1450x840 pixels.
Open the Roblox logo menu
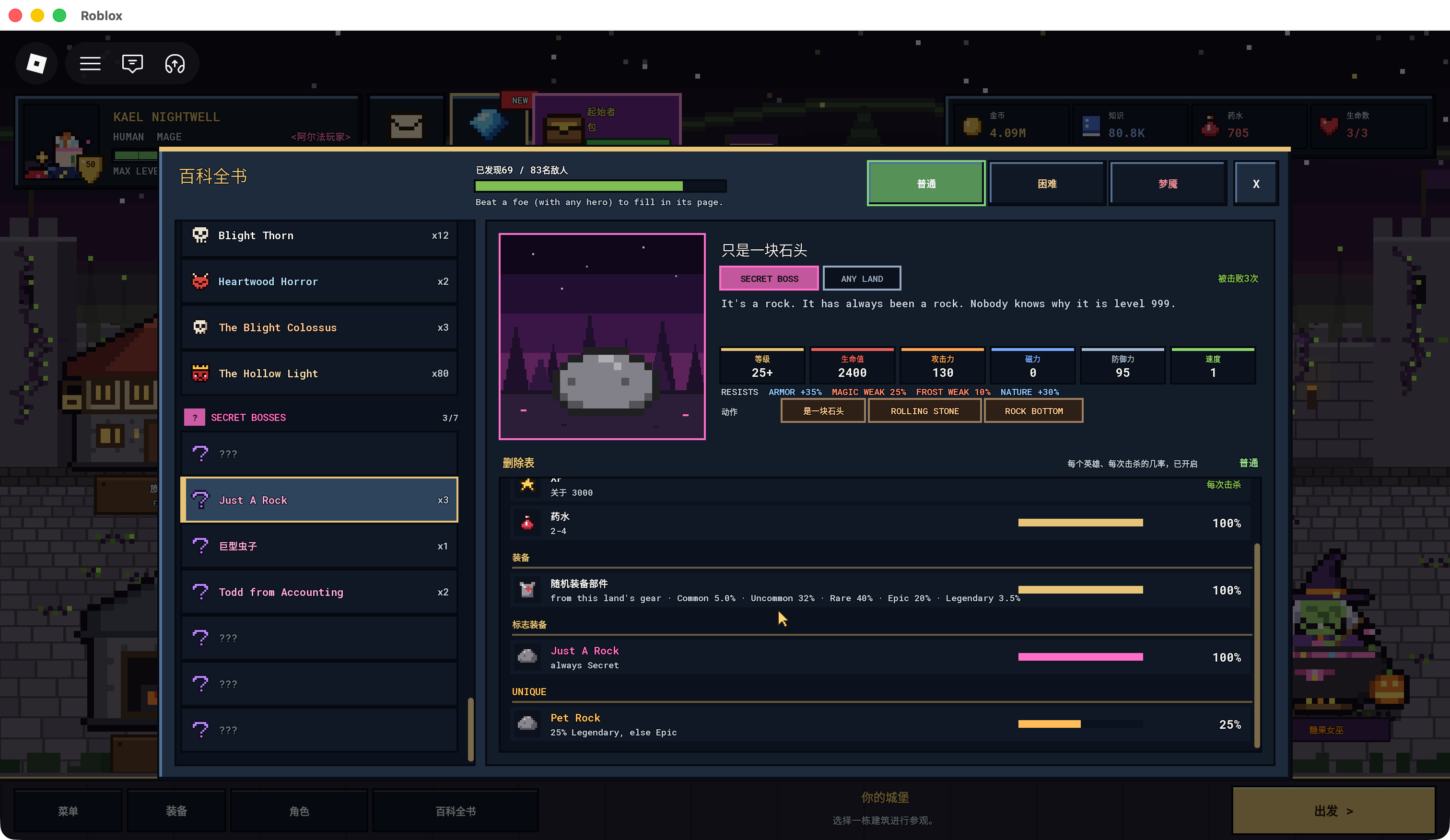[36, 63]
